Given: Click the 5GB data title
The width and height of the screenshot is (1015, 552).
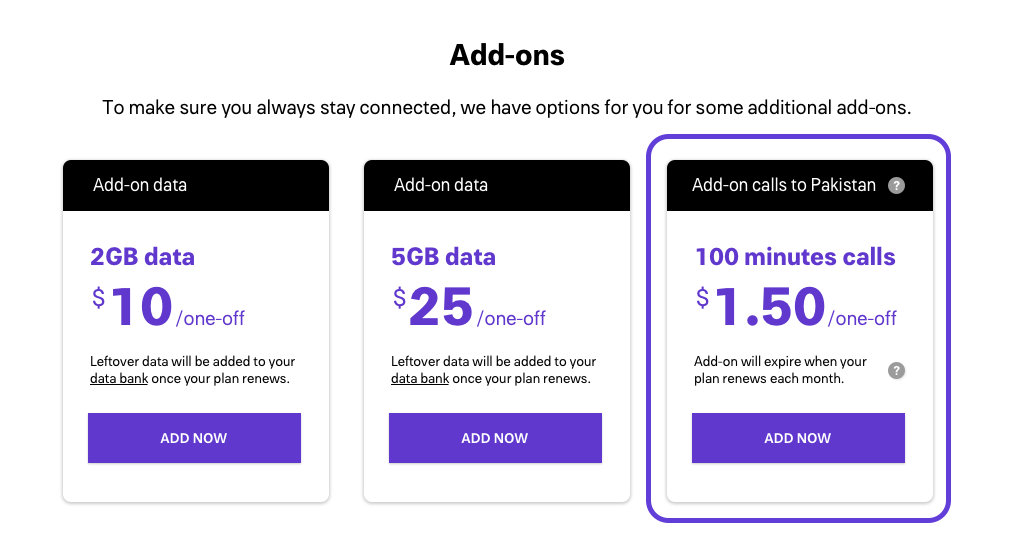Looking at the screenshot, I should point(443,257).
